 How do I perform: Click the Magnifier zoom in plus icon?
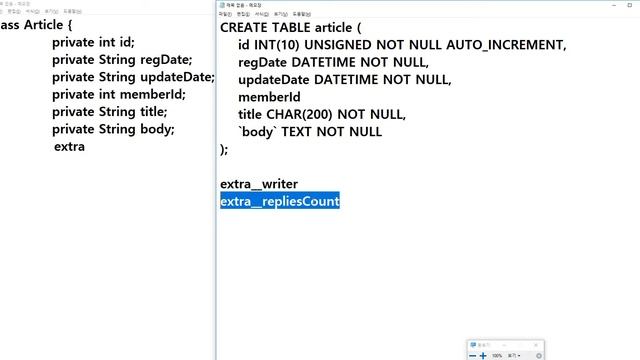483,356
